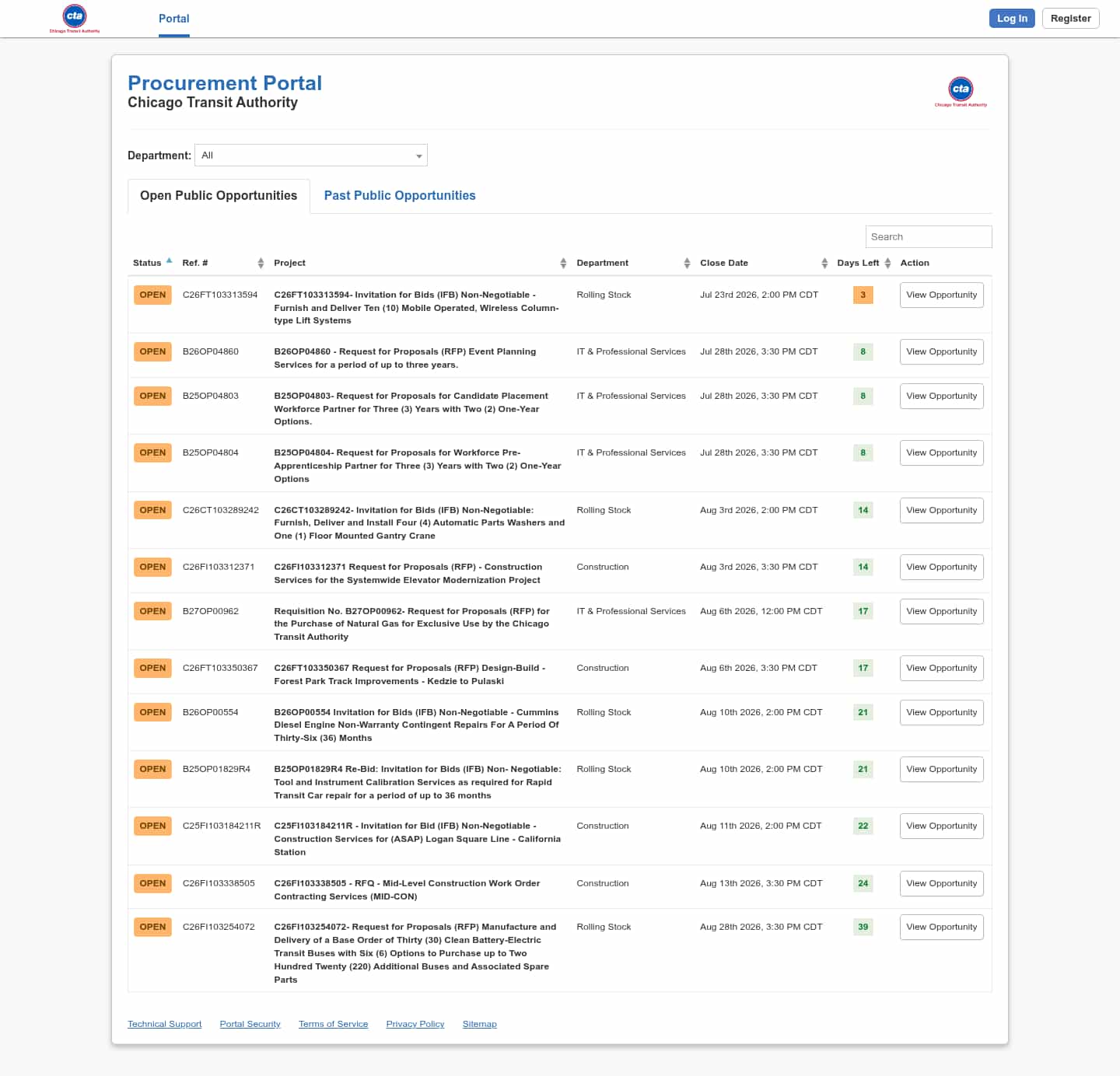Image resolution: width=1120 pixels, height=1076 pixels.
Task: Sort table by Days Left arrows
Action: coord(887,264)
